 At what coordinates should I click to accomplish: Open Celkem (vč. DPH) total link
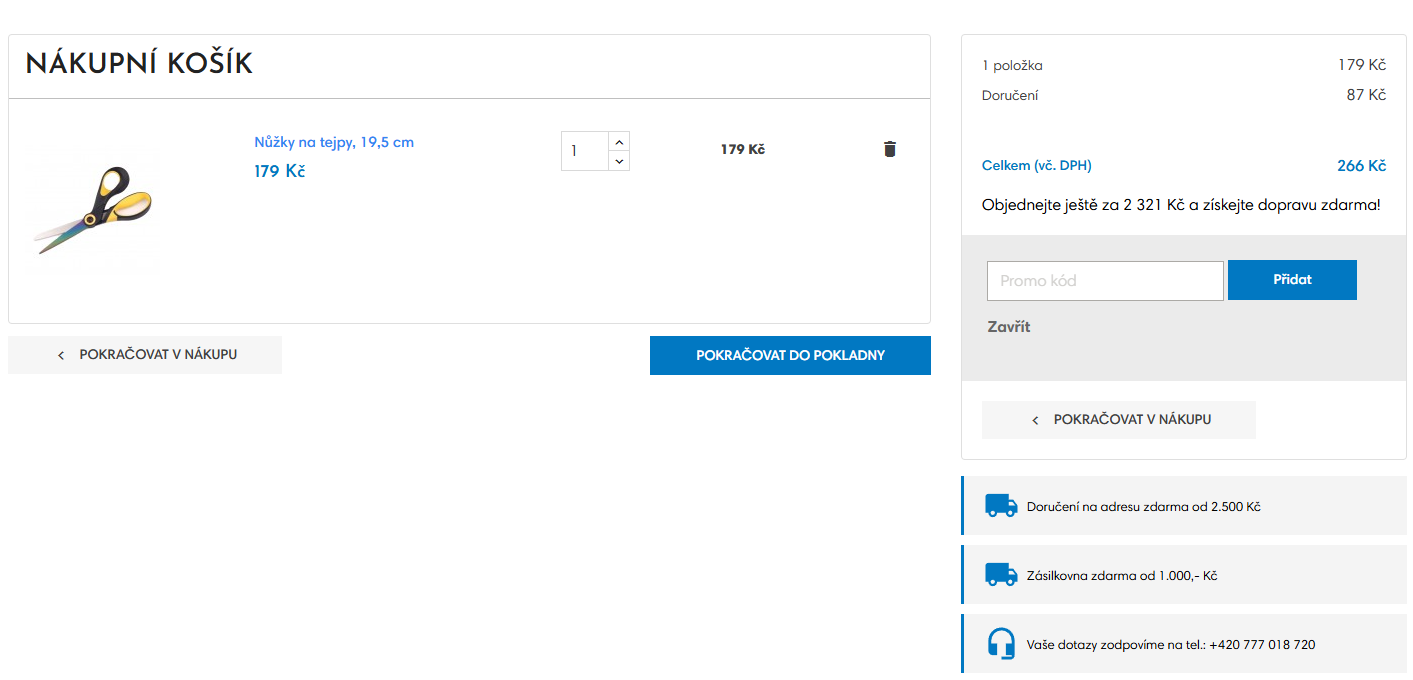coord(1036,165)
